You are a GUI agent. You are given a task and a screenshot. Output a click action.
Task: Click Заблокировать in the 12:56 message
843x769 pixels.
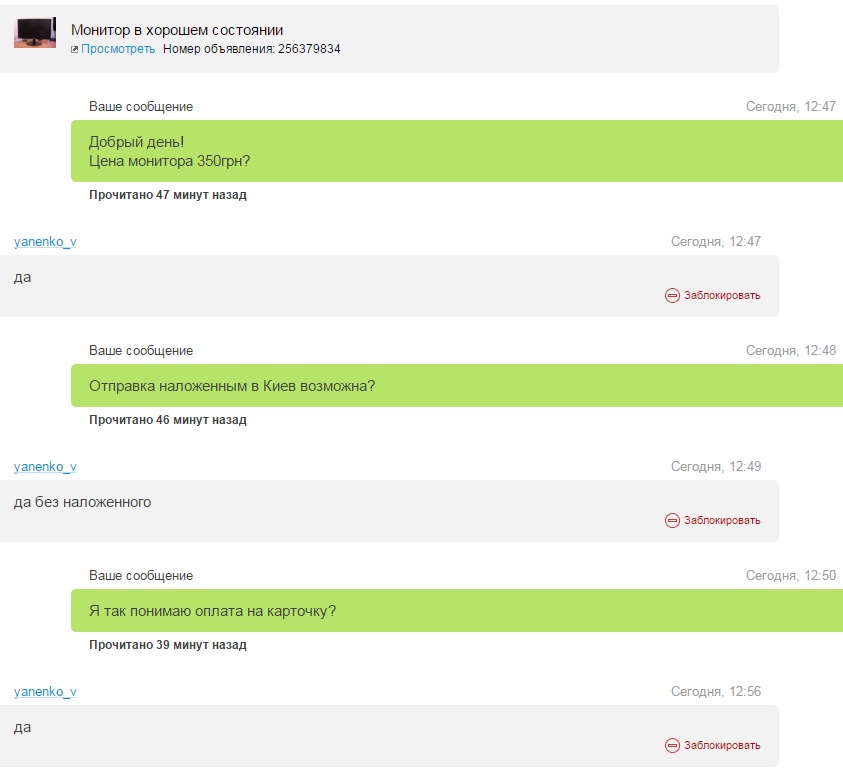tap(721, 745)
